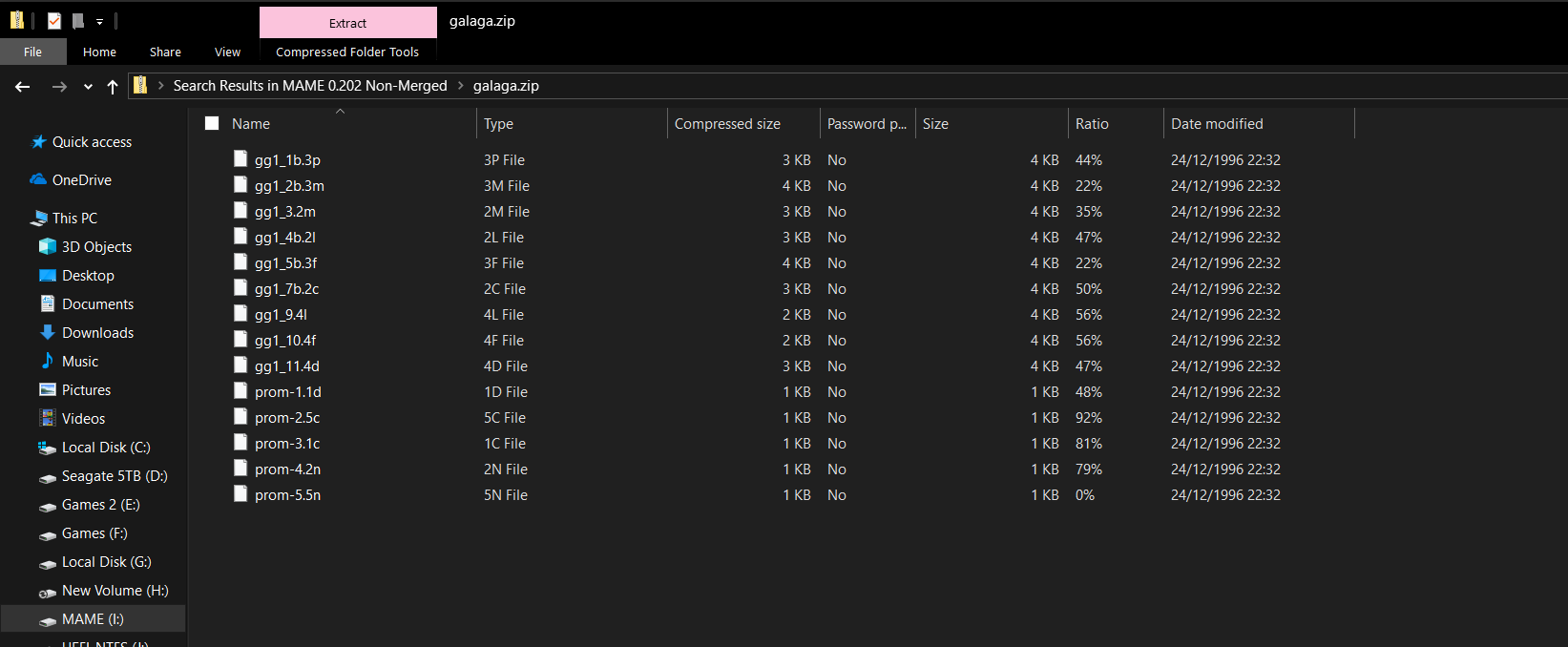Click the OneDrive cloud icon
1568x647 pixels.
coord(38,179)
